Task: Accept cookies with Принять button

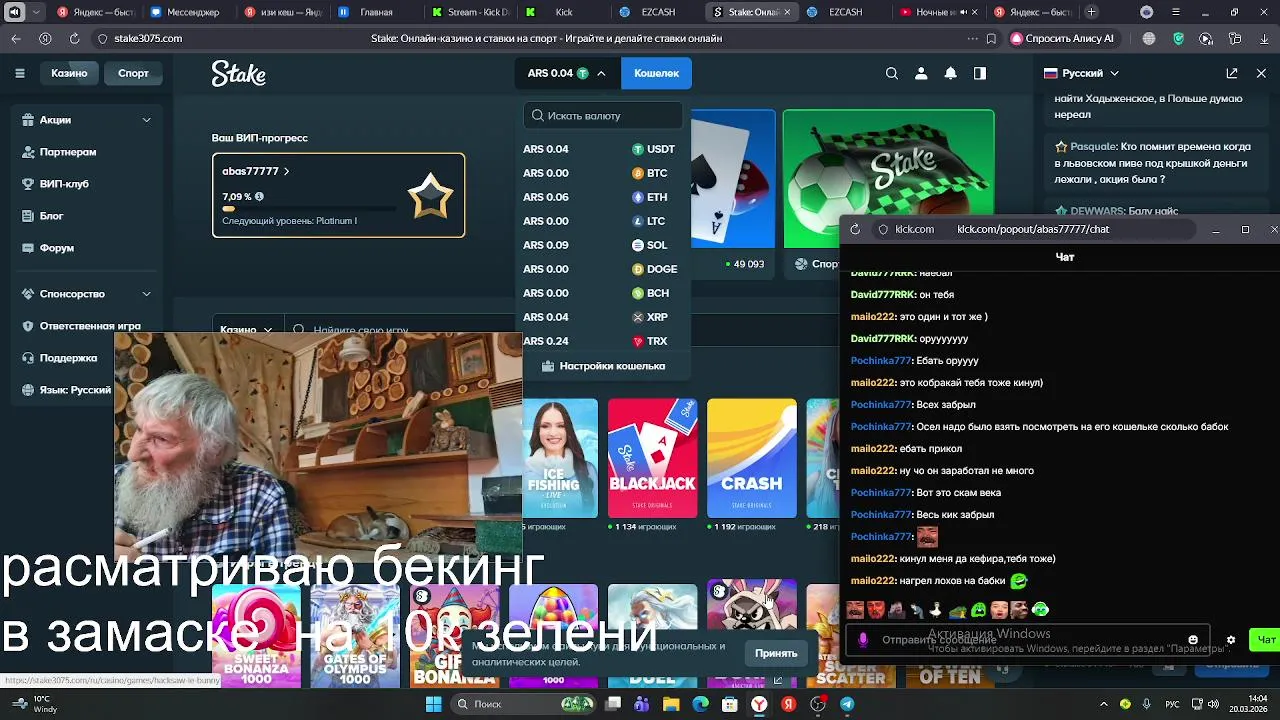Action: point(776,653)
